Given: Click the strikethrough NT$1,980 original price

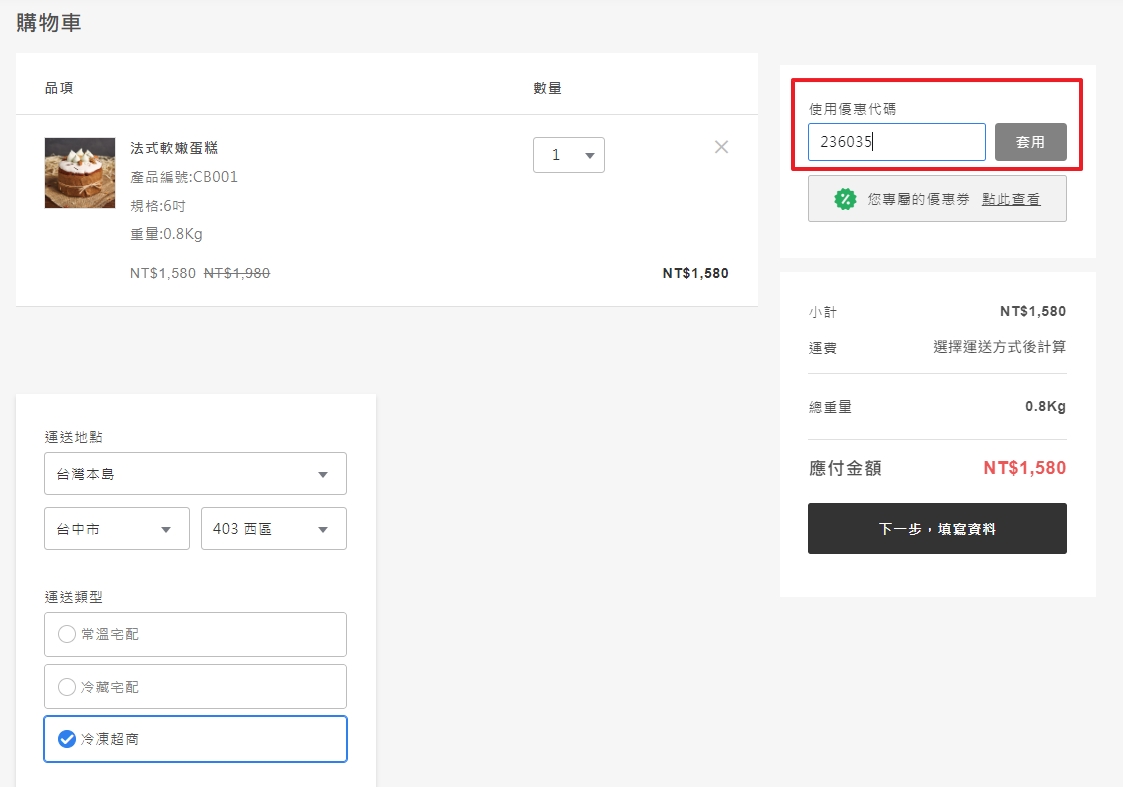Looking at the screenshot, I should click(x=237, y=273).
